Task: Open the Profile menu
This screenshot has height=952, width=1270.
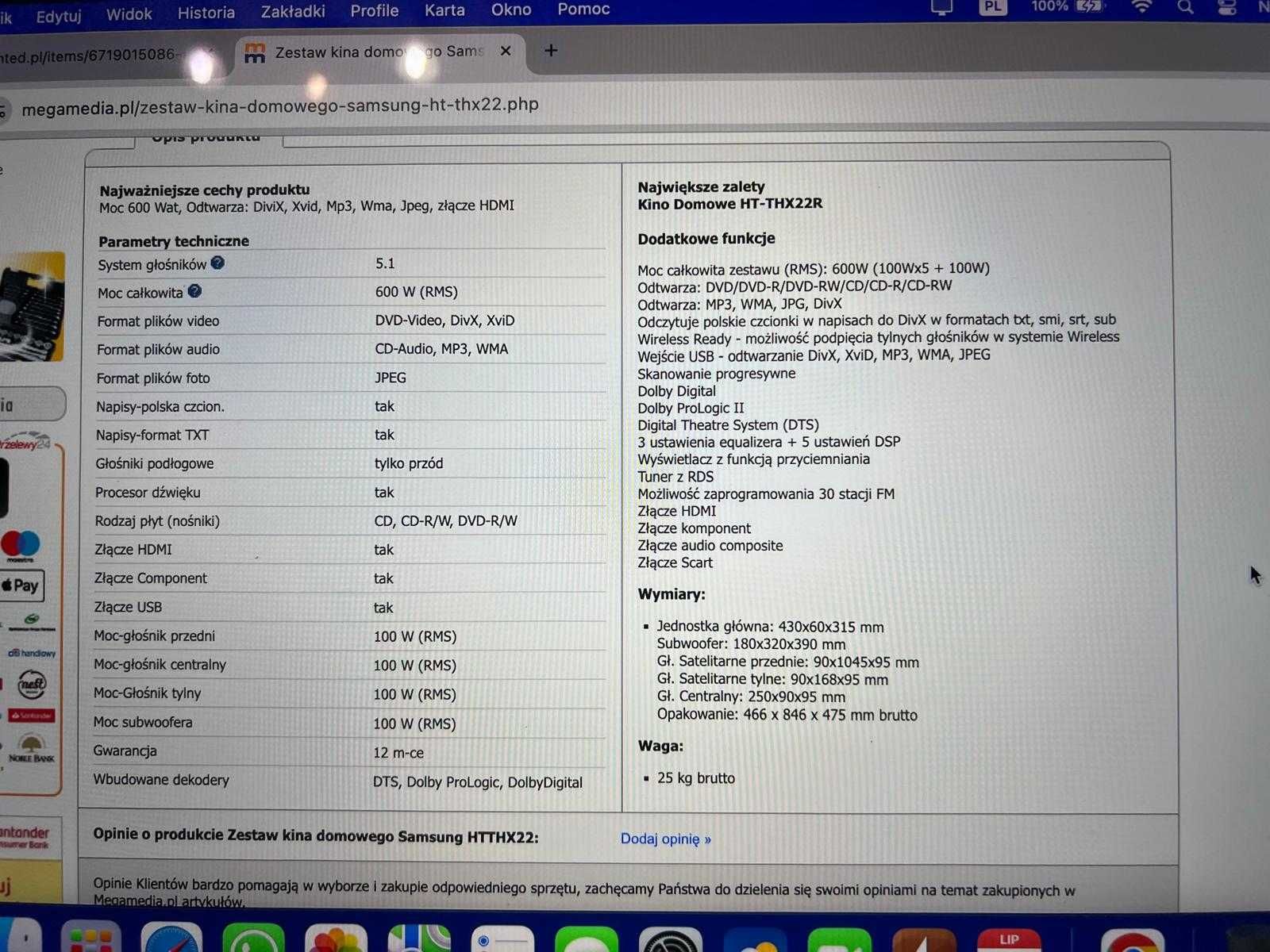Action: (x=375, y=10)
